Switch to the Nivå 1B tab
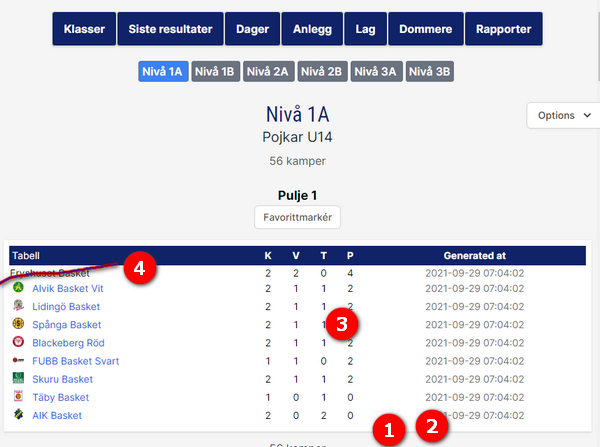The height and width of the screenshot is (447, 600). [215, 71]
